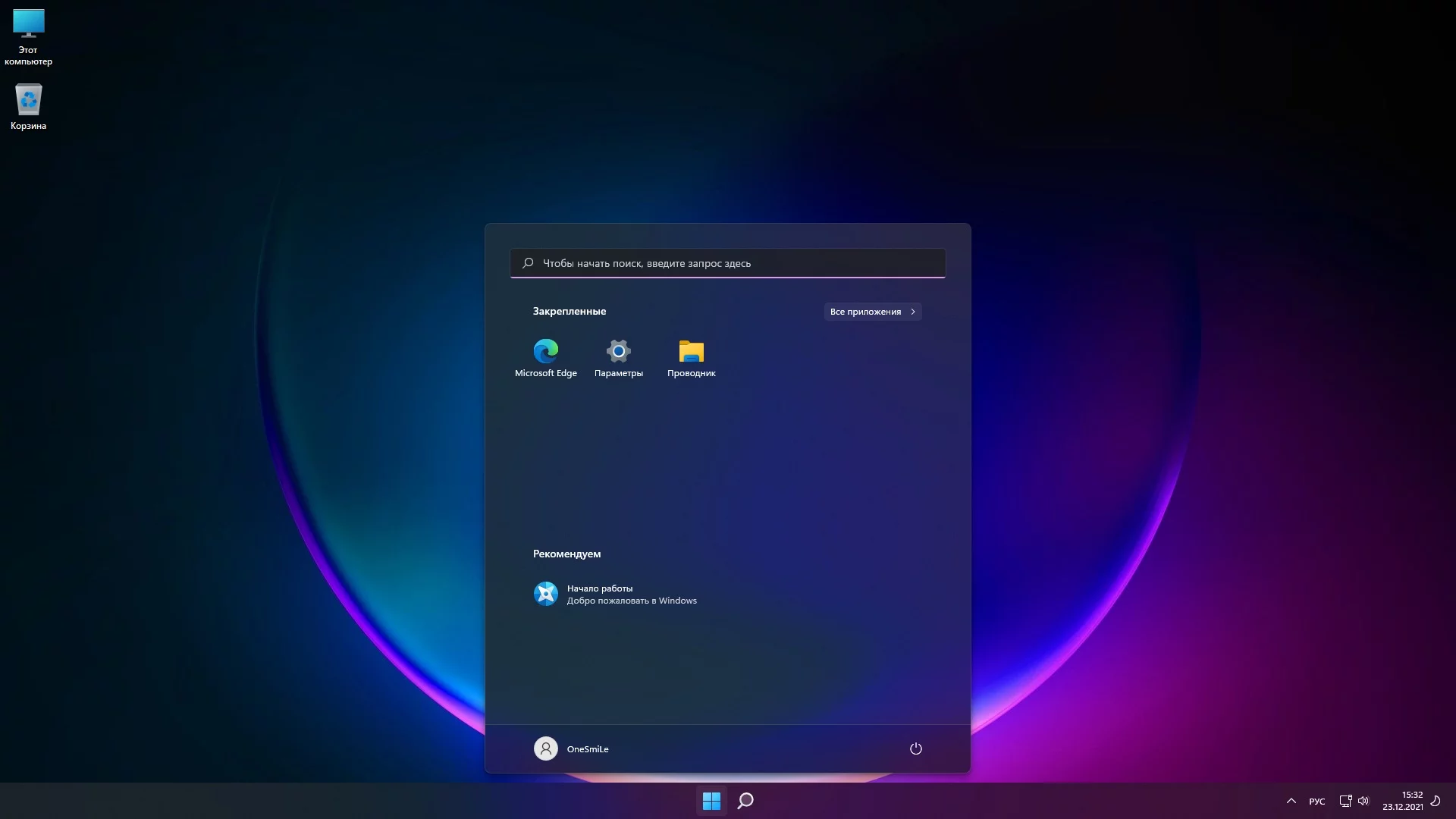Expand Все приложения list with chevron
The height and width of the screenshot is (819, 1456).
[872, 312]
